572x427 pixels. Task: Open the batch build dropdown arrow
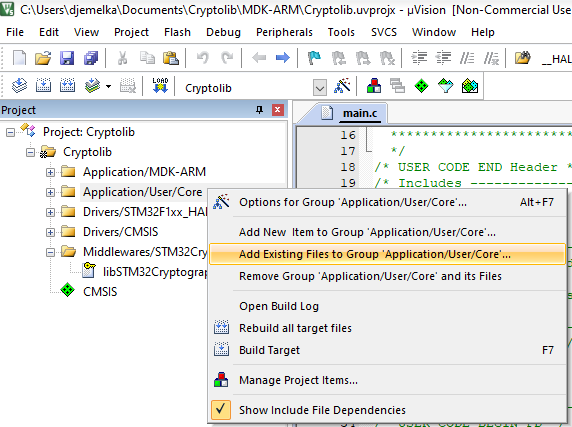click(108, 86)
